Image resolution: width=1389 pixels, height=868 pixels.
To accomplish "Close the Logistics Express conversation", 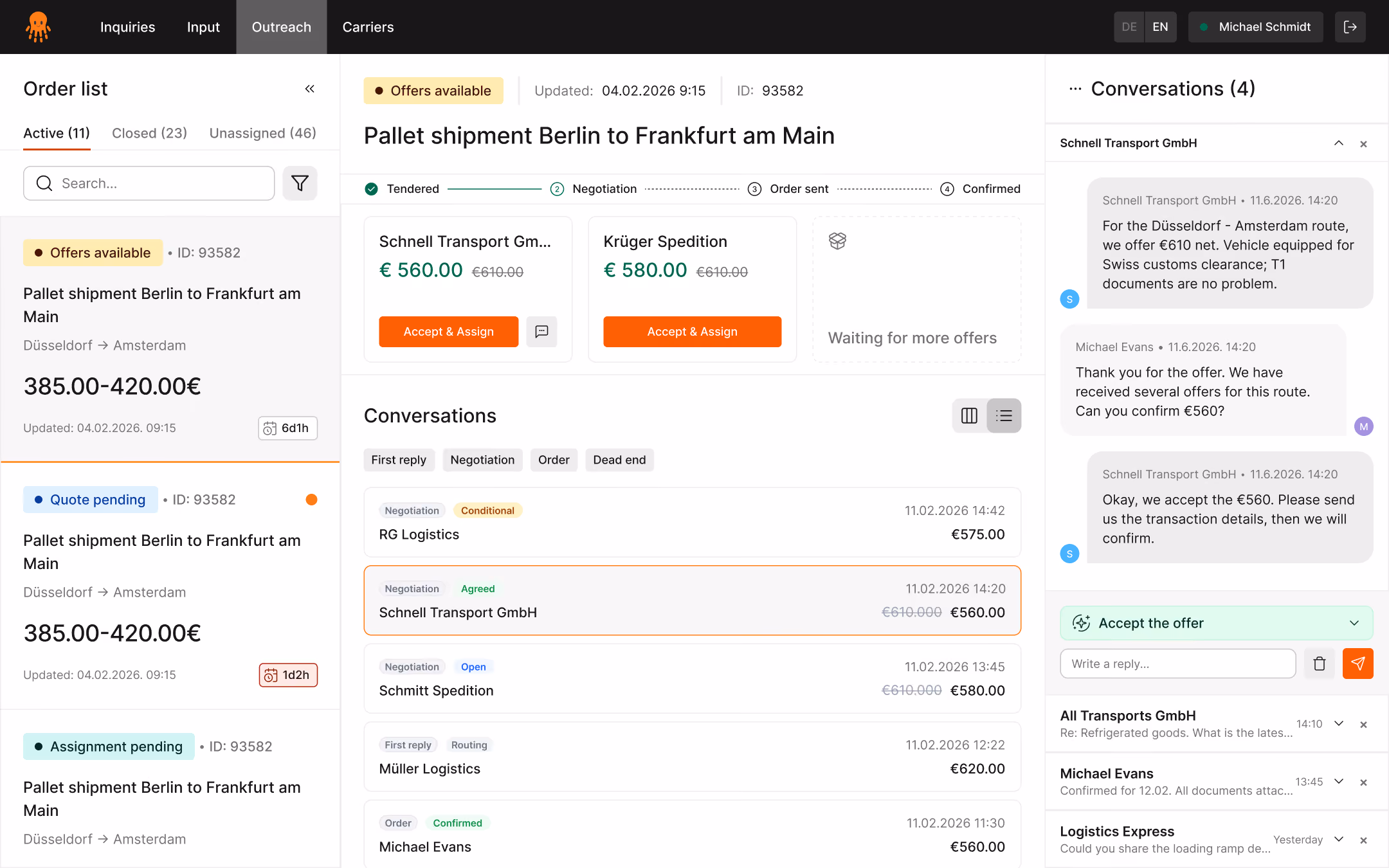I will click(1363, 840).
